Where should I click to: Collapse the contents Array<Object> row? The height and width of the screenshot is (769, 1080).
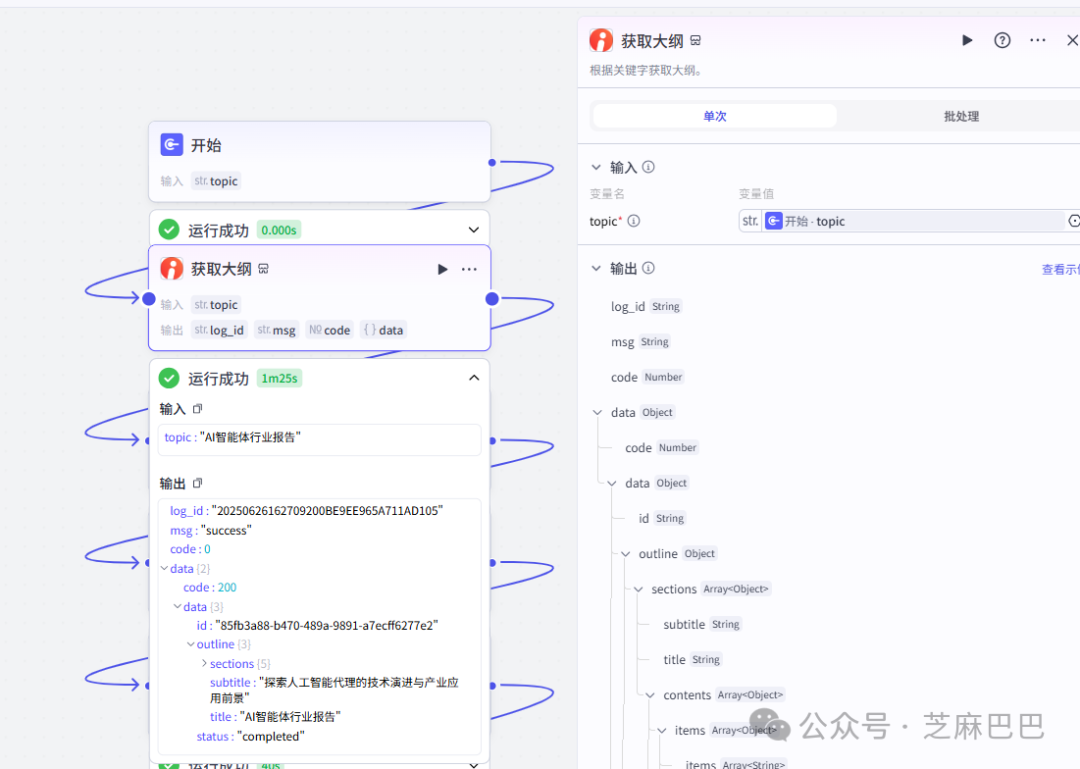[650, 695]
